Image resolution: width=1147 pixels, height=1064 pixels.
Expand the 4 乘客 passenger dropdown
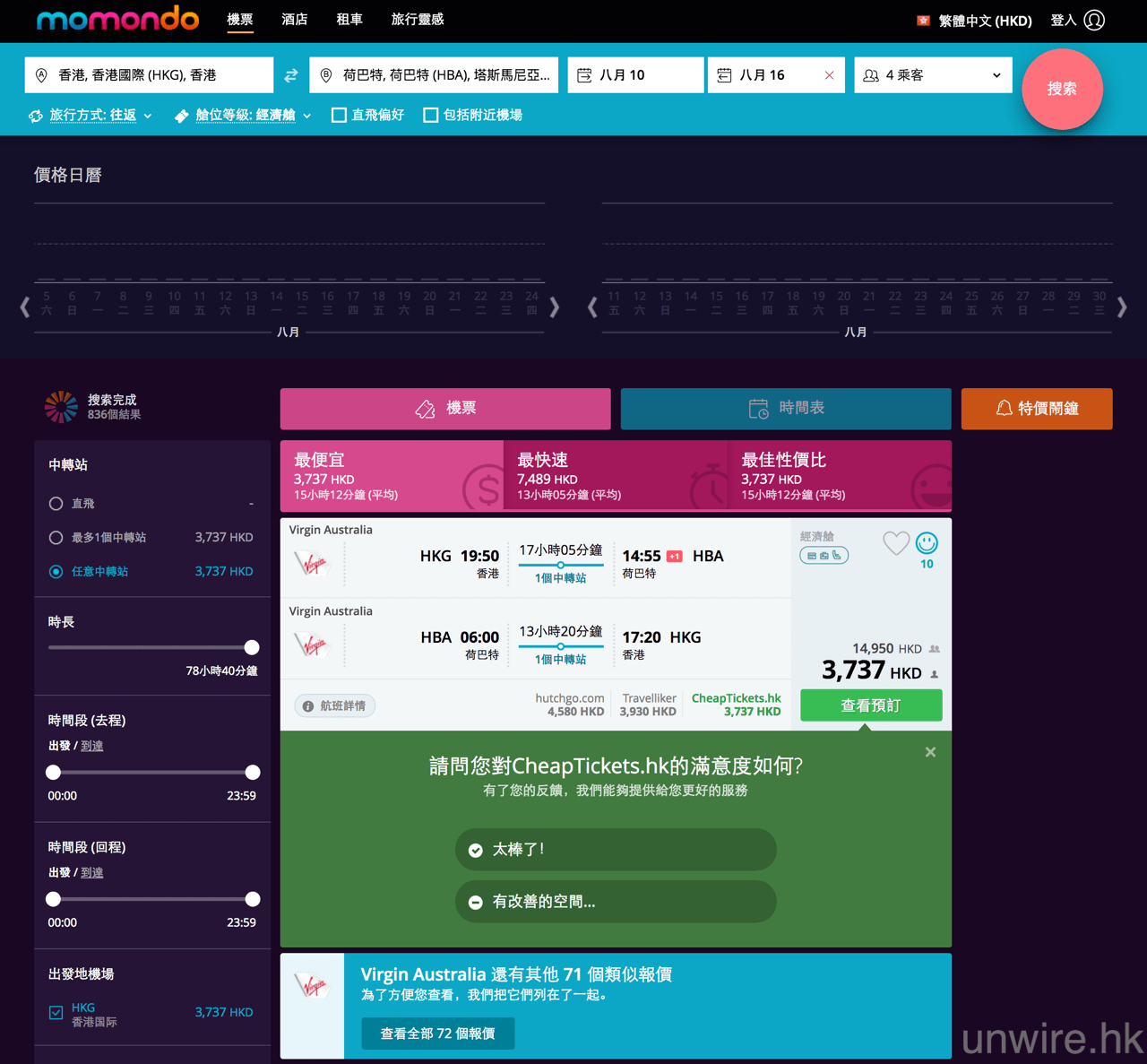pos(933,75)
